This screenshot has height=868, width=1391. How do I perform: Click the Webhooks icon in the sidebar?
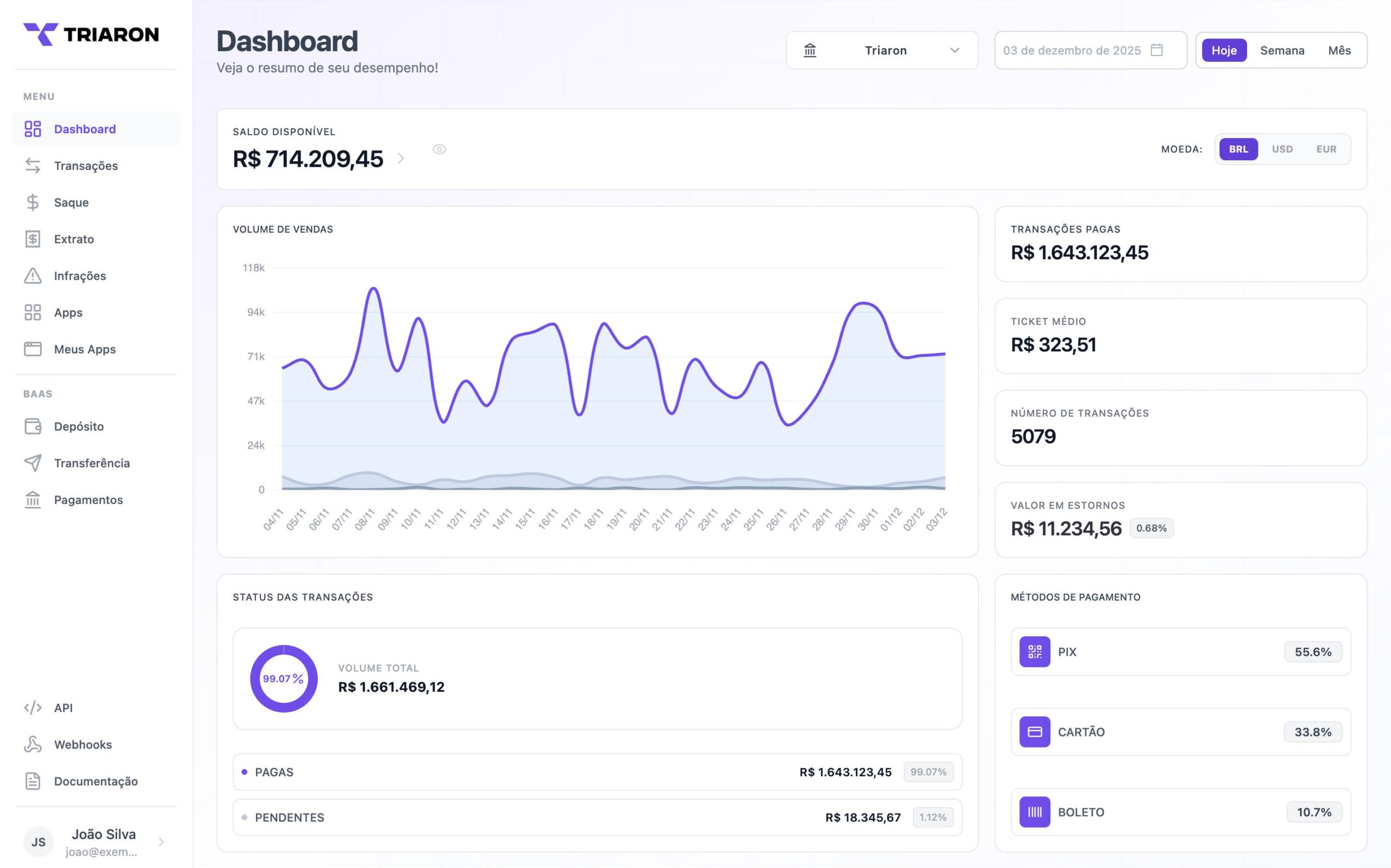pos(33,744)
